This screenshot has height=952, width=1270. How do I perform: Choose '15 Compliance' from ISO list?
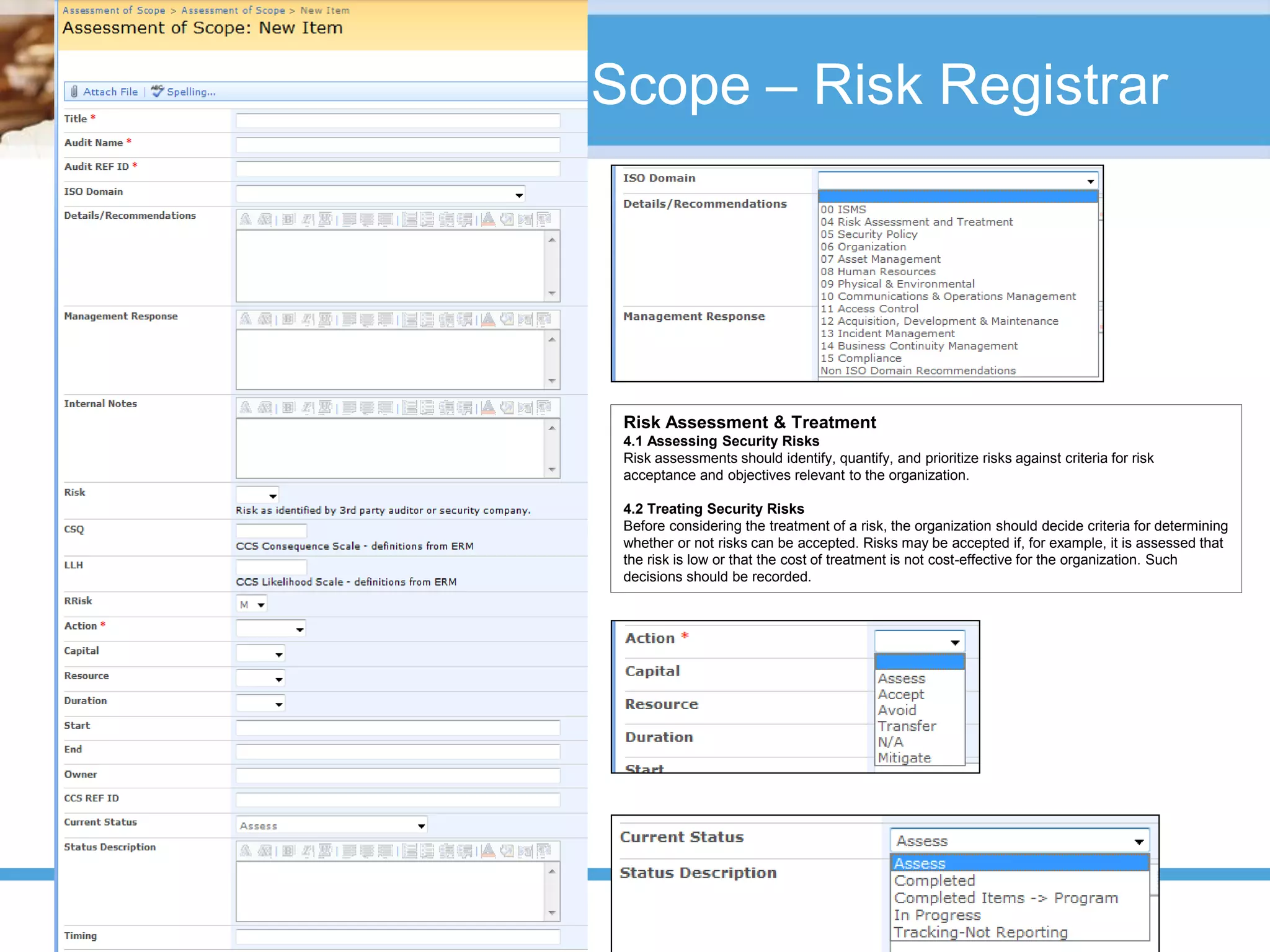[861, 358]
